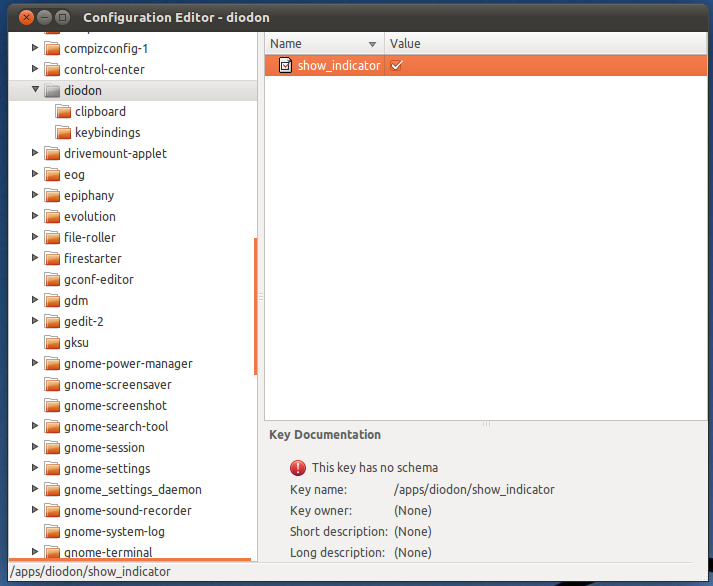Click the gedit-2 folder icon

pyautogui.click(x=52, y=321)
